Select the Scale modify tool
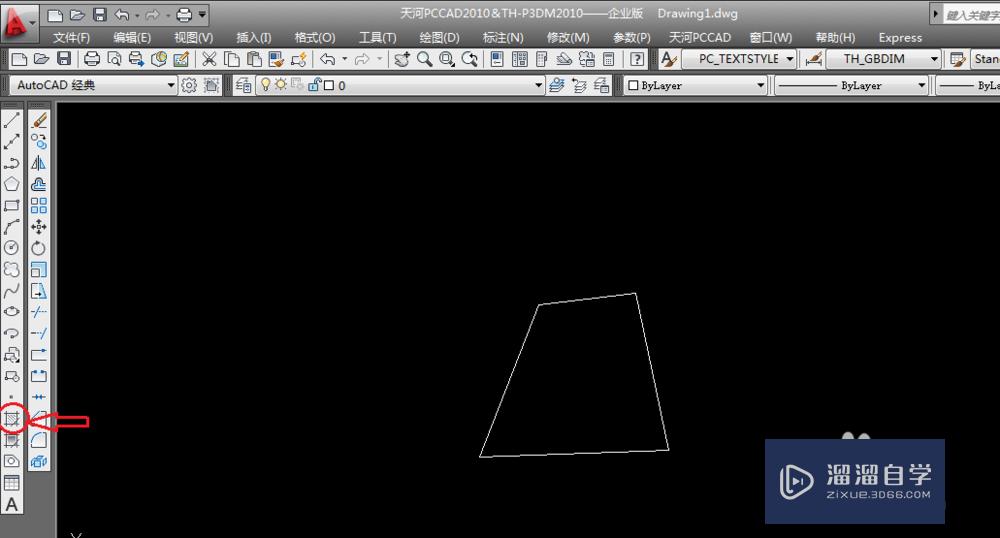The image size is (1000, 538). (x=39, y=269)
